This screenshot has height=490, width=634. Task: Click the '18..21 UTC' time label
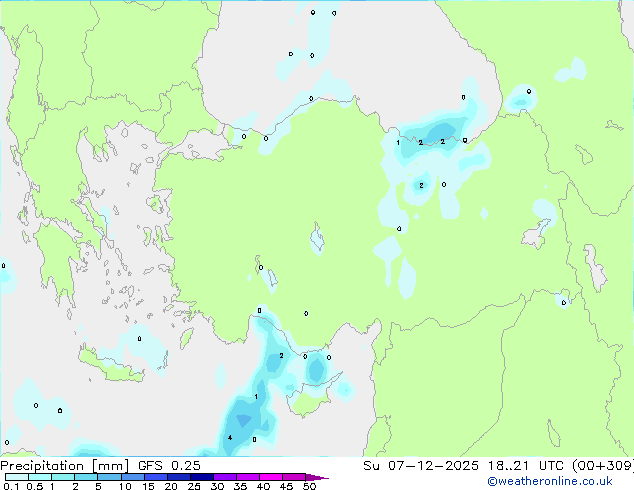[525, 466]
